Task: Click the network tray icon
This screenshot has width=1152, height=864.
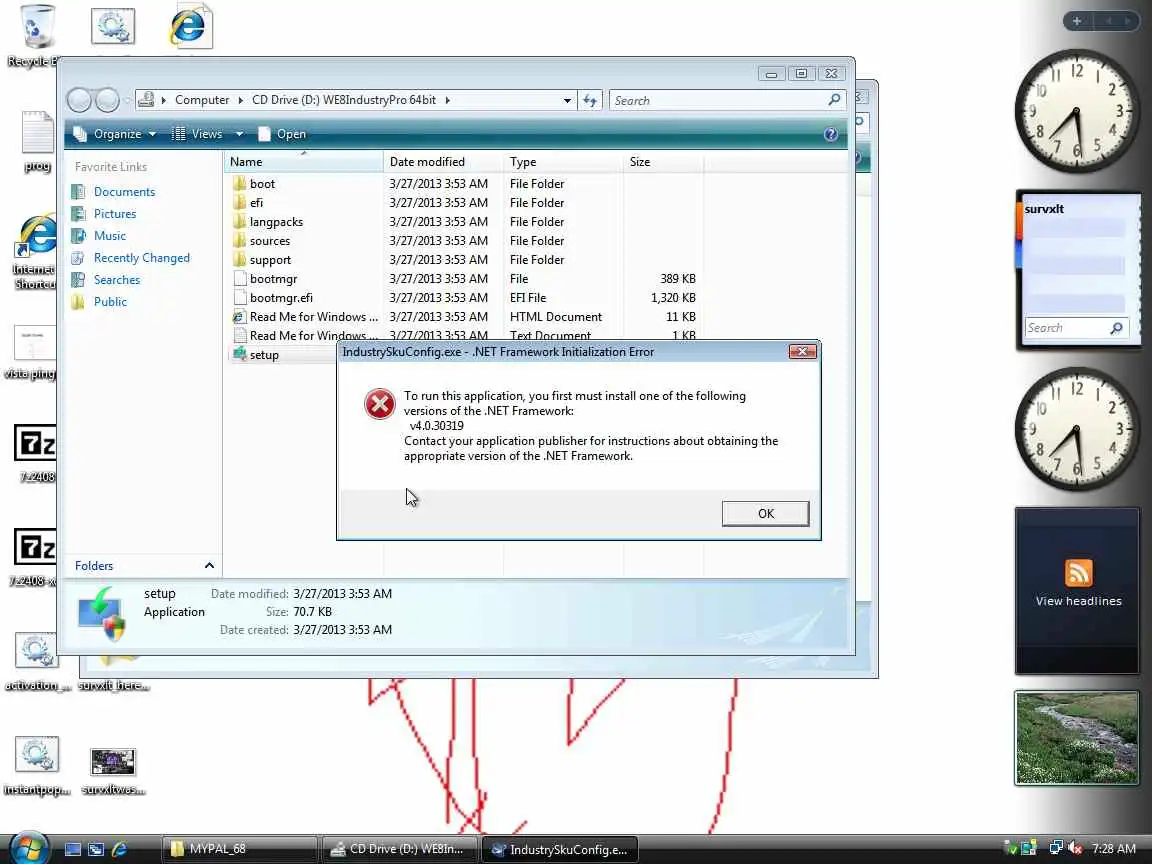Action: (1056, 849)
